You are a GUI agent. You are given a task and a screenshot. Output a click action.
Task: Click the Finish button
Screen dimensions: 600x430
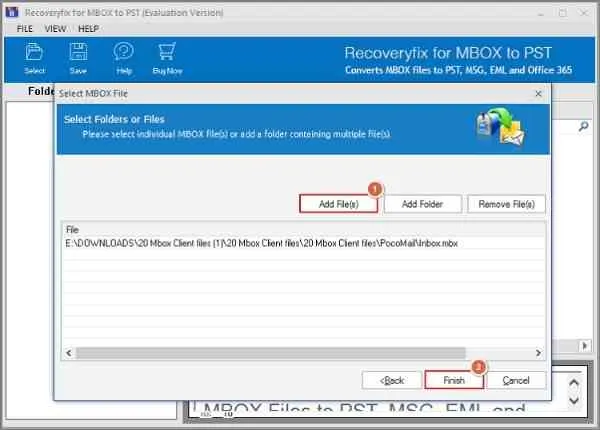click(x=454, y=380)
